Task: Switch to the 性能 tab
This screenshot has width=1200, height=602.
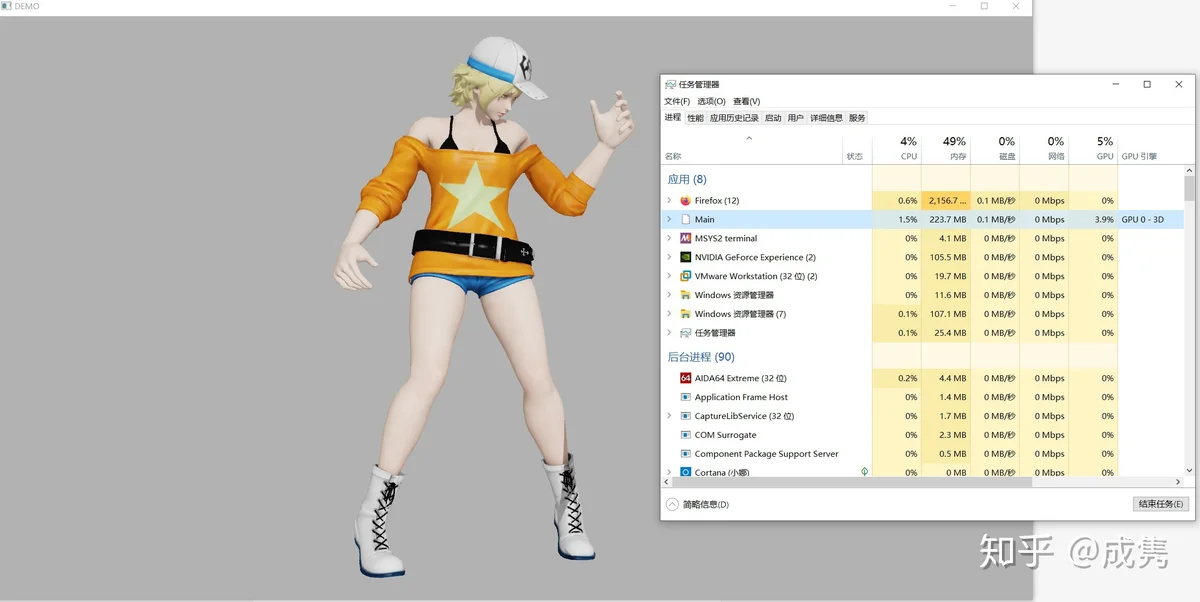Action: coord(696,118)
